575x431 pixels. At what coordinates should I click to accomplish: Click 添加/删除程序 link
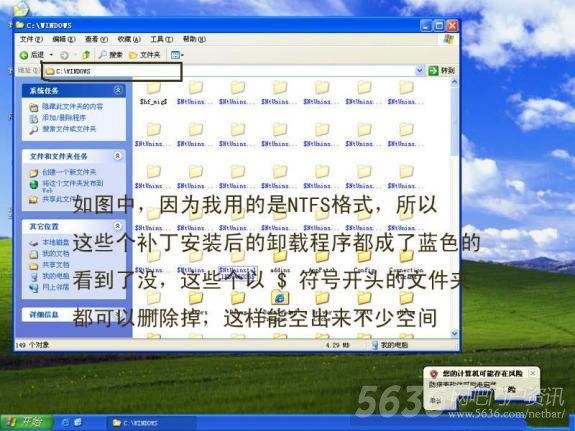[x=64, y=117]
